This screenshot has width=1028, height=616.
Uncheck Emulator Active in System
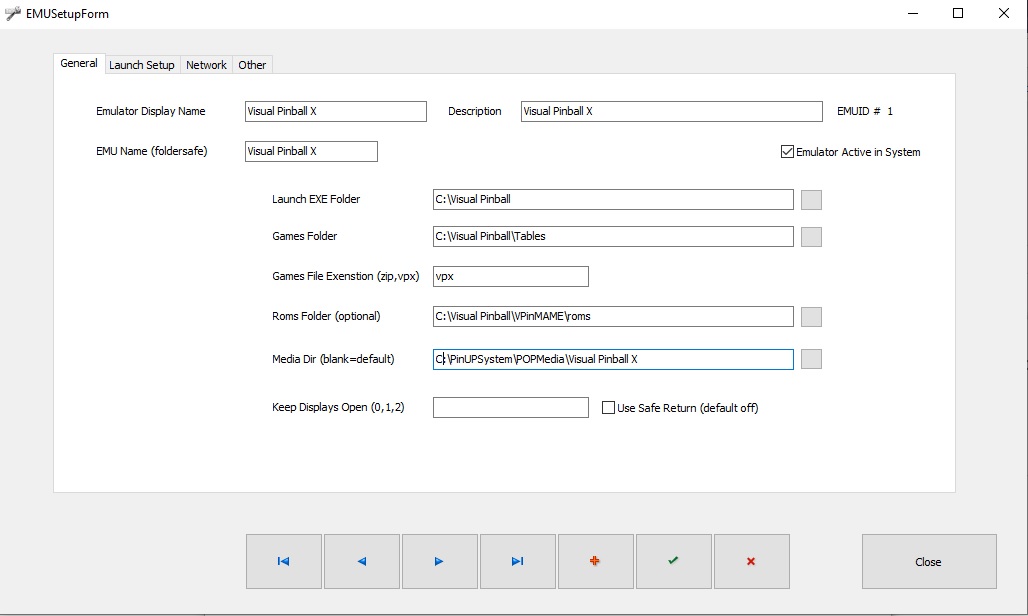[x=787, y=152]
